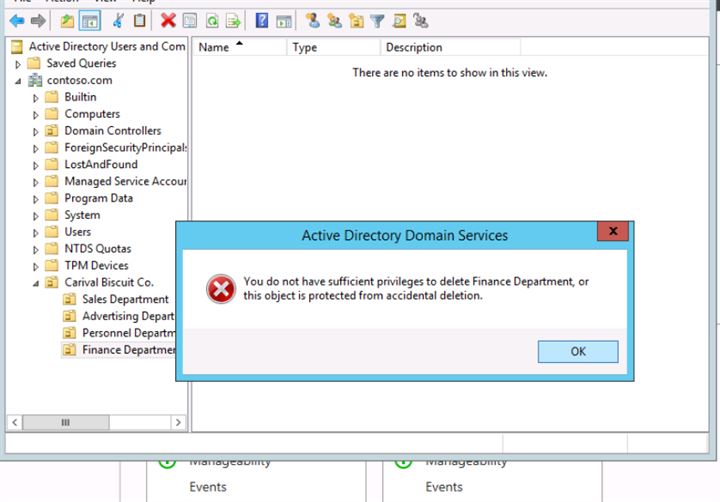Image resolution: width=720 pixels, height=502 pixels.
Task: Select the Program Data folder
Action: coord(98,198)
